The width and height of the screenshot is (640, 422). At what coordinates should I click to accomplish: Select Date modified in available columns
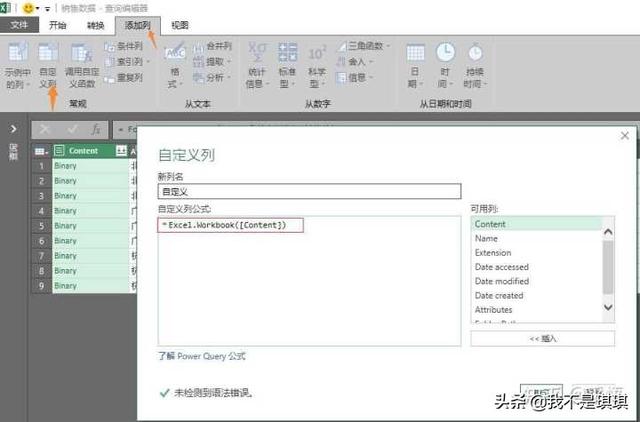click(536, 281)
